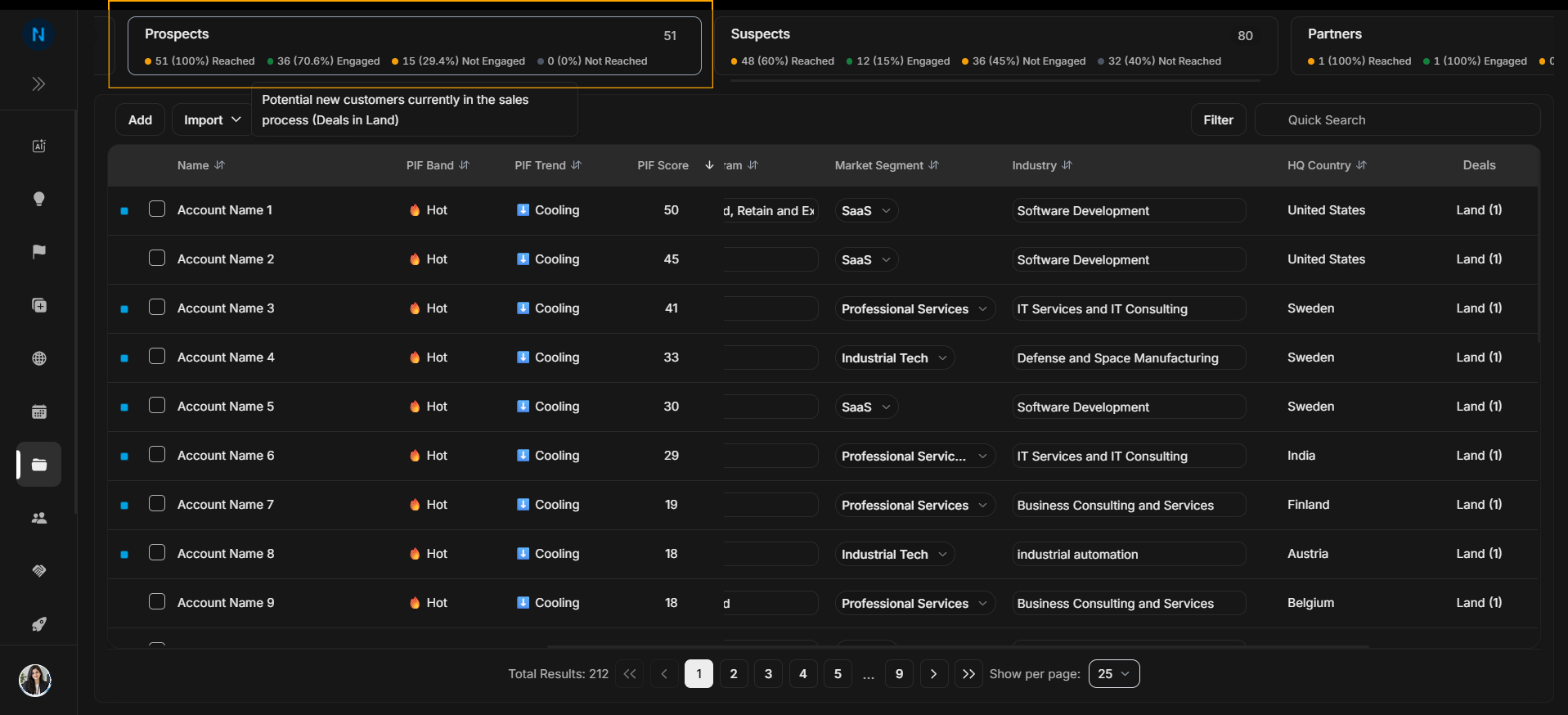Check the box for Account Name 1
Image resolution: width=1568 pixels, height=715 pixels.
(x=157, y=209)
